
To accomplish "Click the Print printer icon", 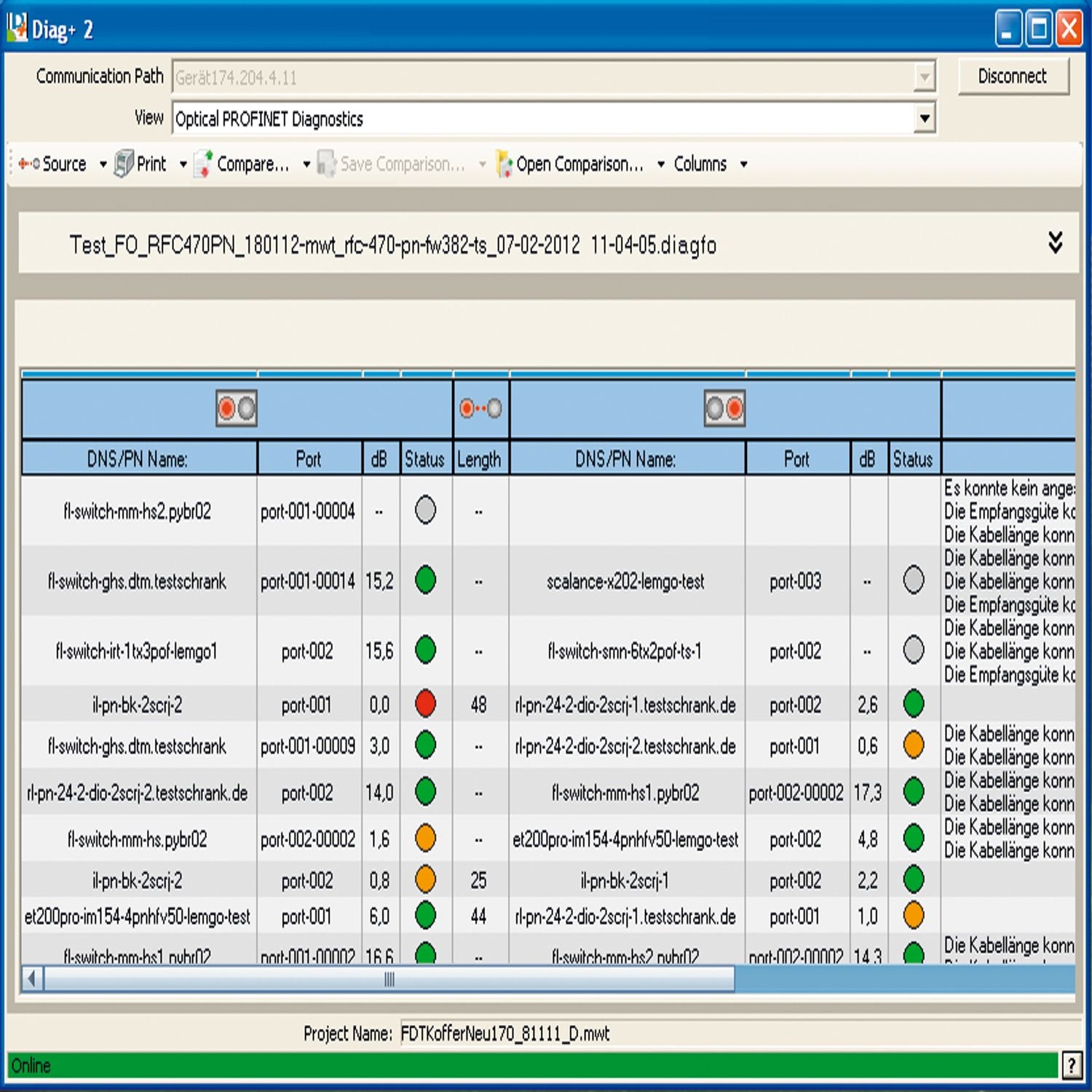I will coord(124,164).
